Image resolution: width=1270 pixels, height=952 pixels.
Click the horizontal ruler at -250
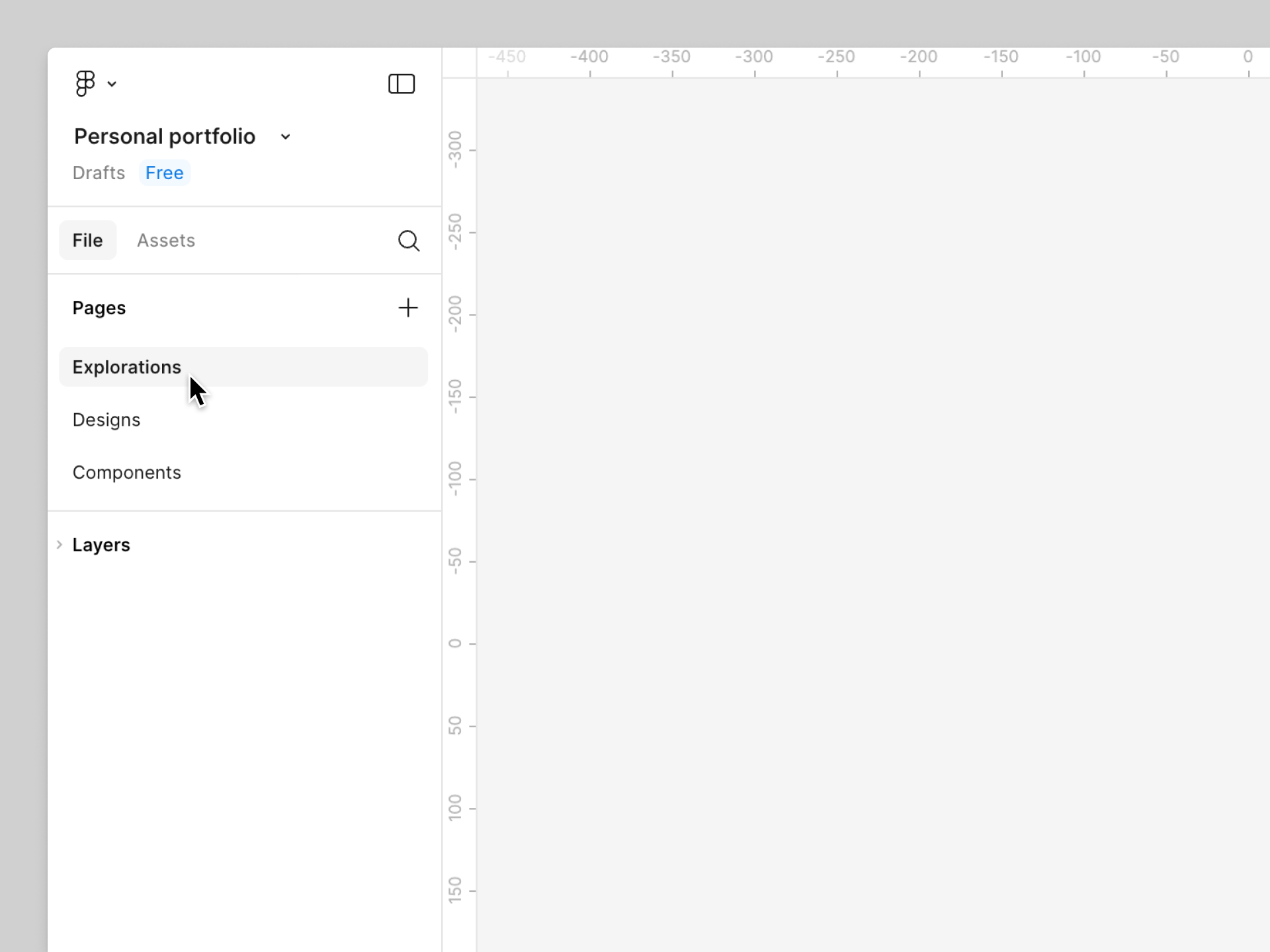(x=837, y=62)
